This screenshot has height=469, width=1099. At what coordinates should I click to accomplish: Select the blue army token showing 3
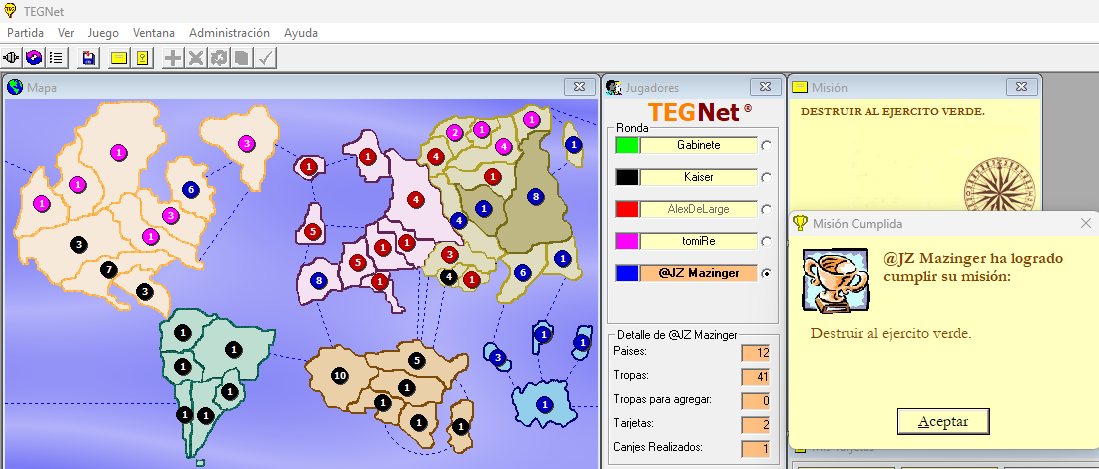pos(498,358)
